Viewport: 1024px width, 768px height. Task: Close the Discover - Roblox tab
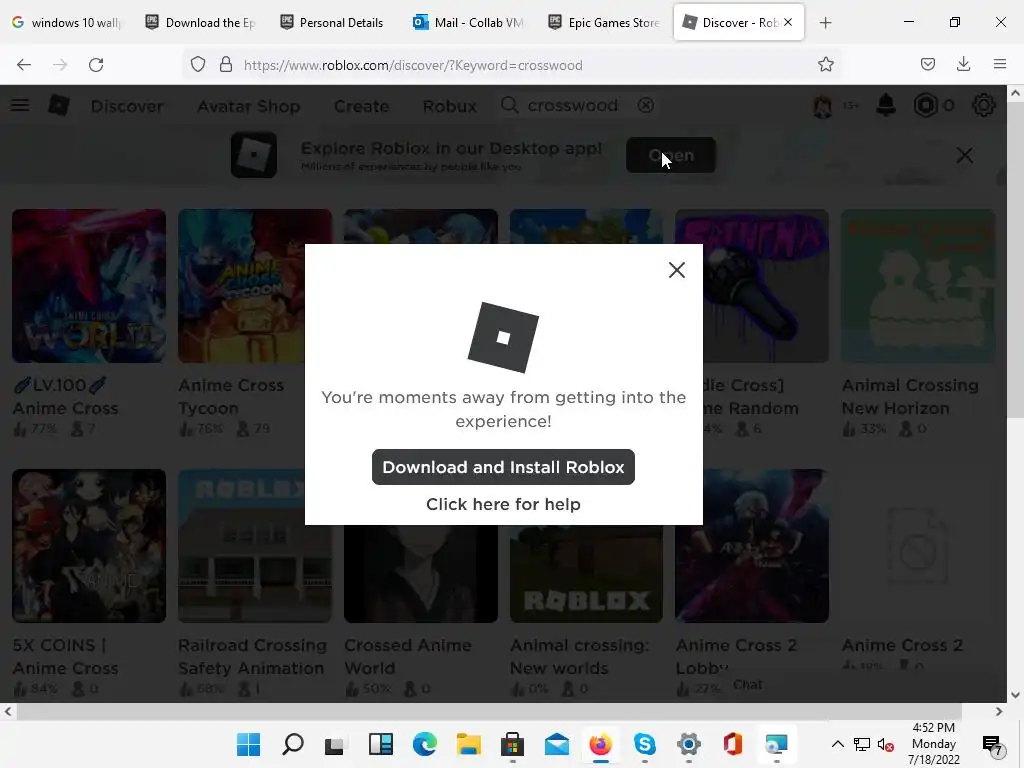[x=788, y=22]
